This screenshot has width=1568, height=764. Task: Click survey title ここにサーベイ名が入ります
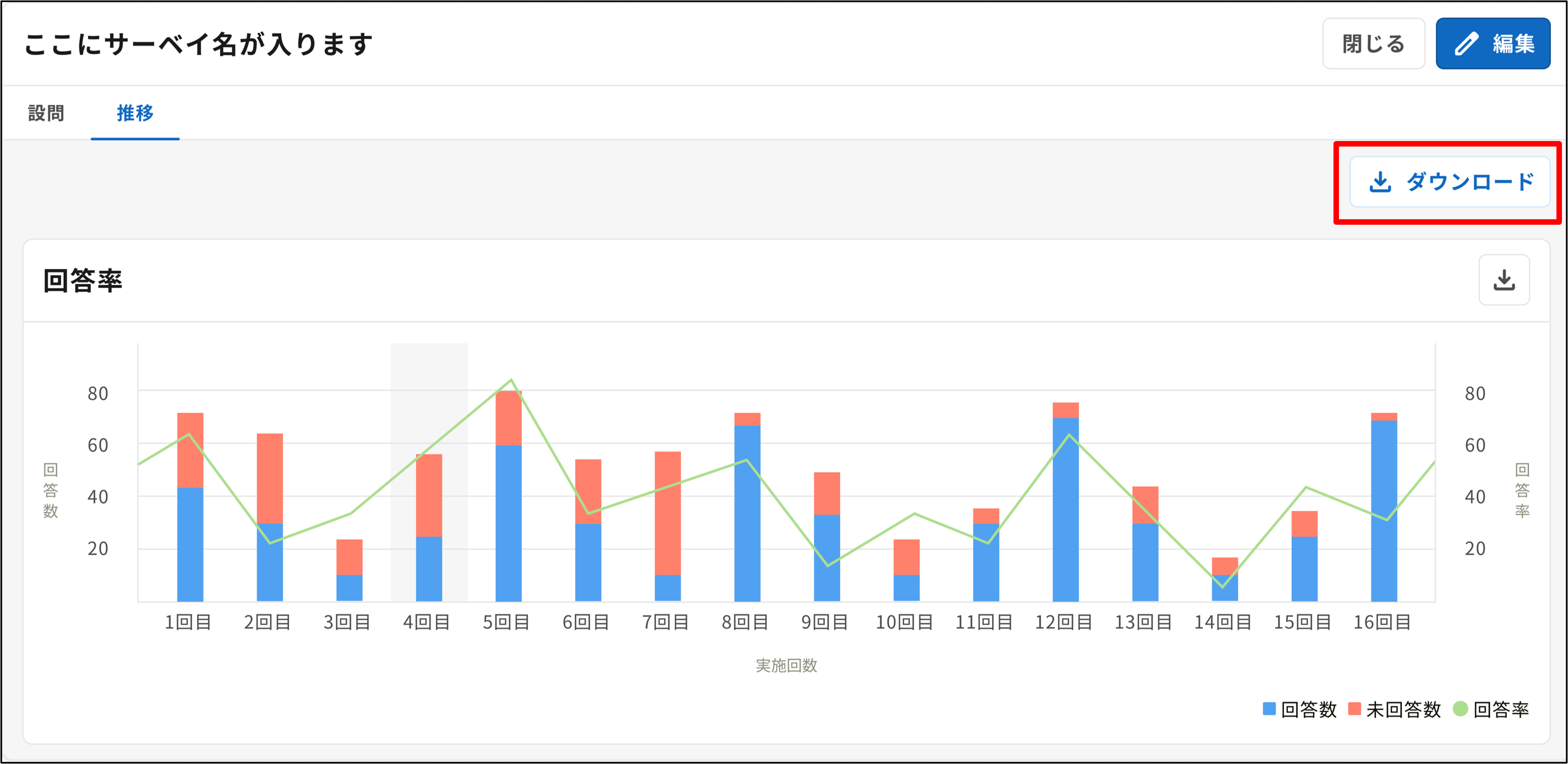[198, 45]
